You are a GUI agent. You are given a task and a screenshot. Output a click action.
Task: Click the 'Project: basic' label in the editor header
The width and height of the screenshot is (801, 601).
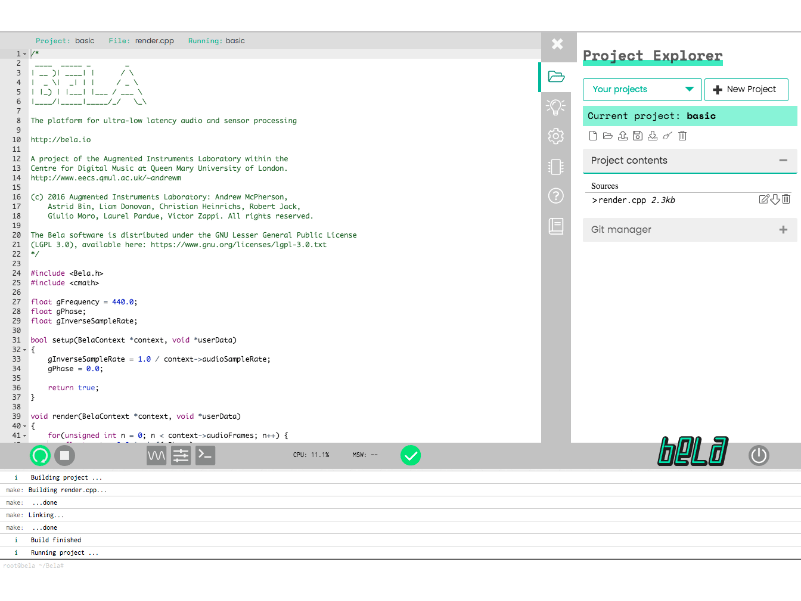click(65, 40)
